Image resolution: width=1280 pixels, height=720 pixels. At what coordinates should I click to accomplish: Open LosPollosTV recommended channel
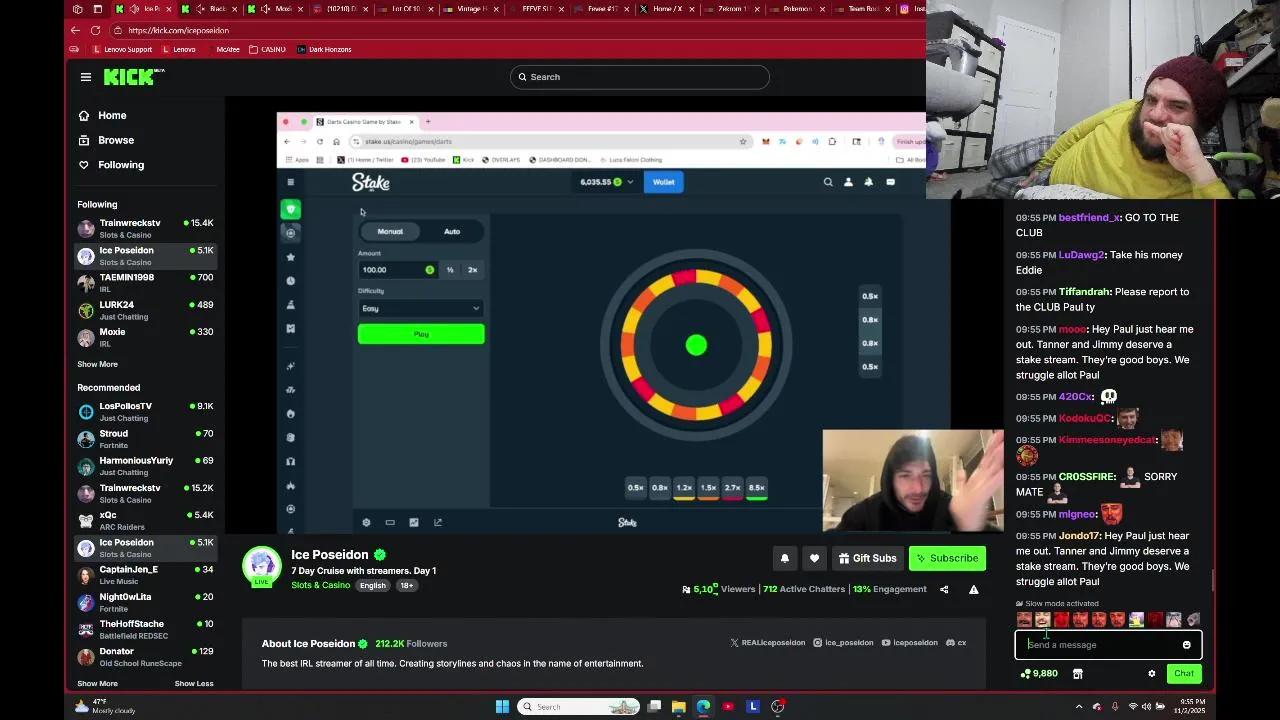coord(146,412)
